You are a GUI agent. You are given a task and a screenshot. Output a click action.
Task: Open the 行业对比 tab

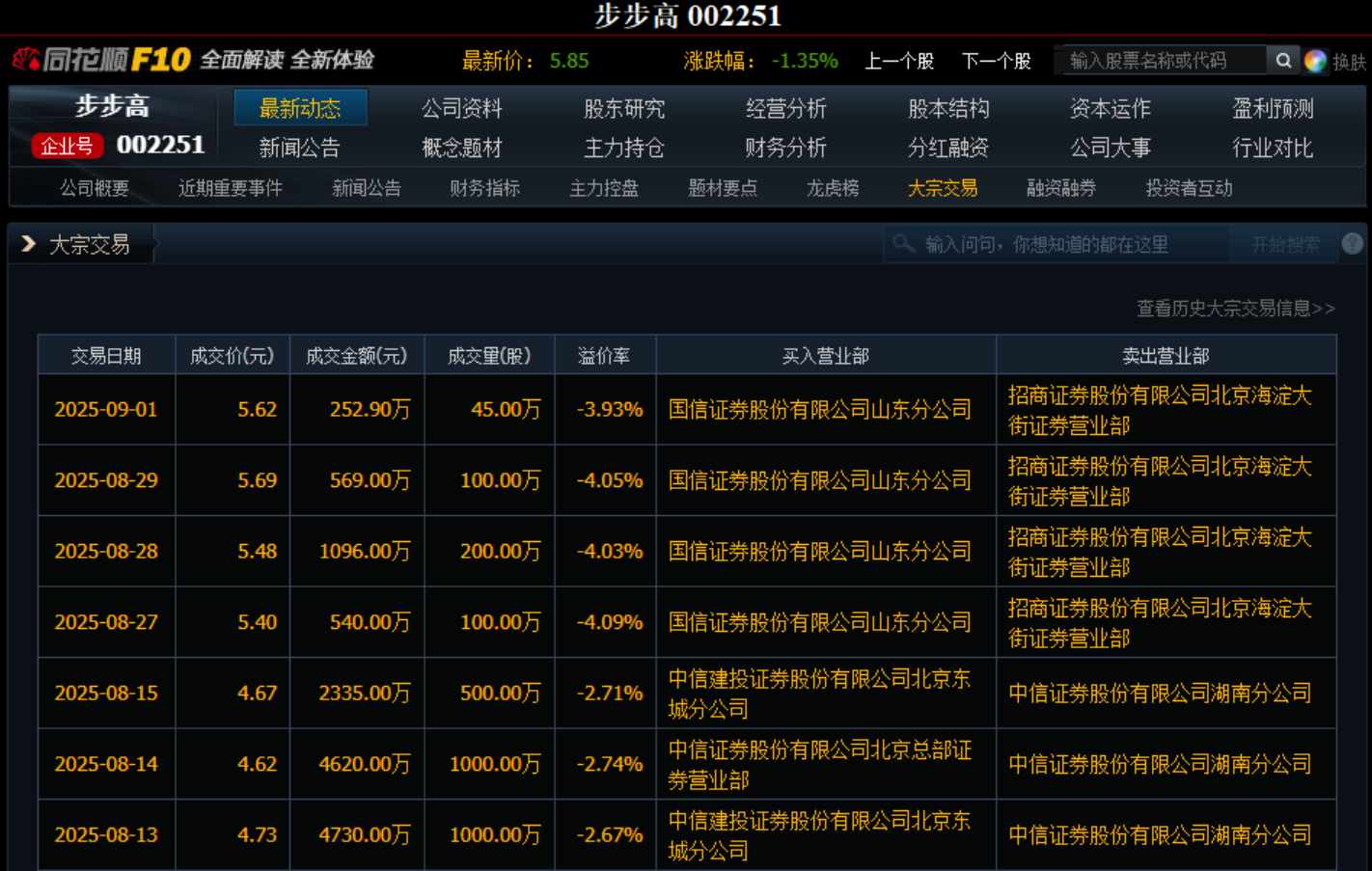(x=1273, y=148)
